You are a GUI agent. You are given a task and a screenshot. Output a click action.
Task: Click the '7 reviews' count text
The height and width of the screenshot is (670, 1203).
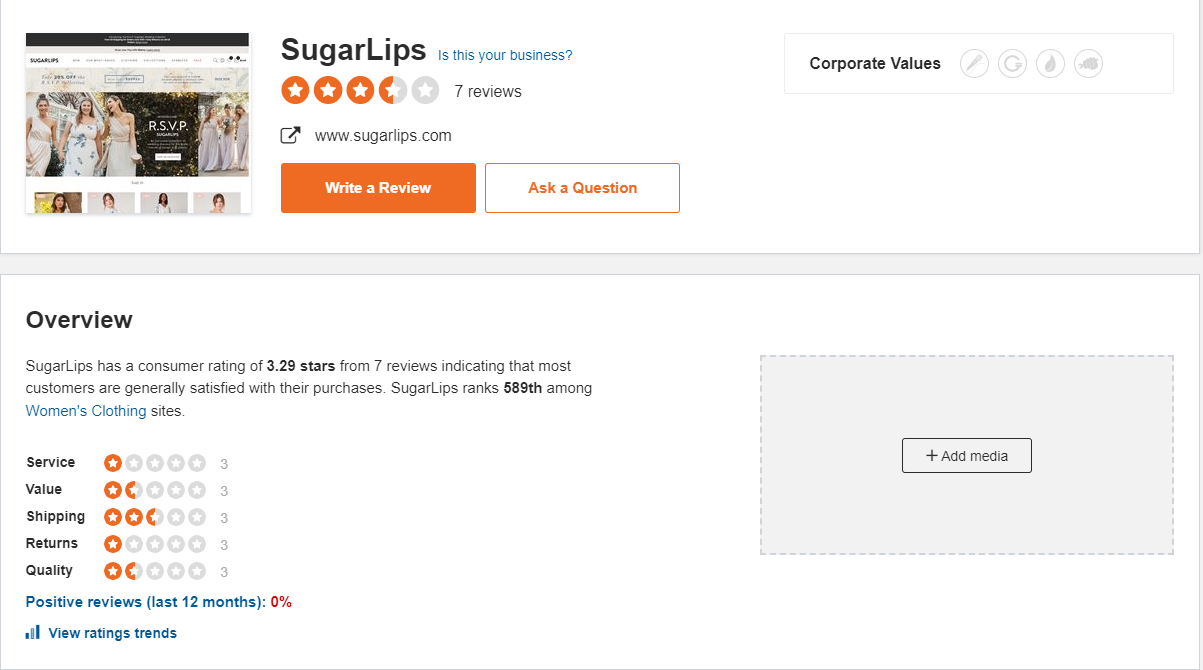coord(489,91)
